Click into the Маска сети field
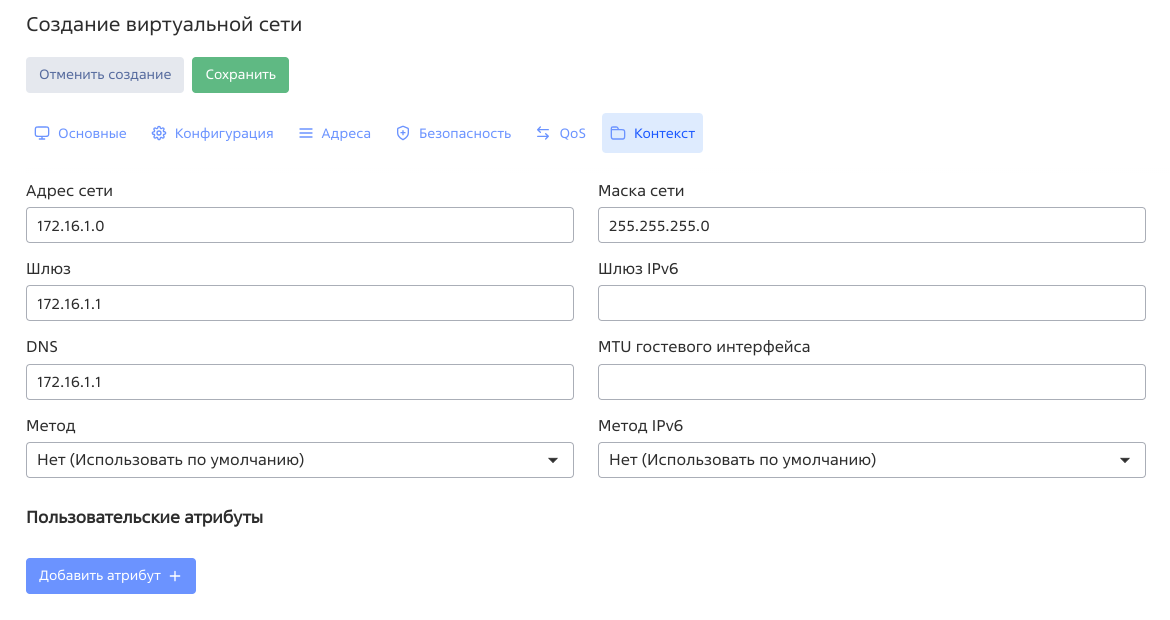 (x=871, y=225)
